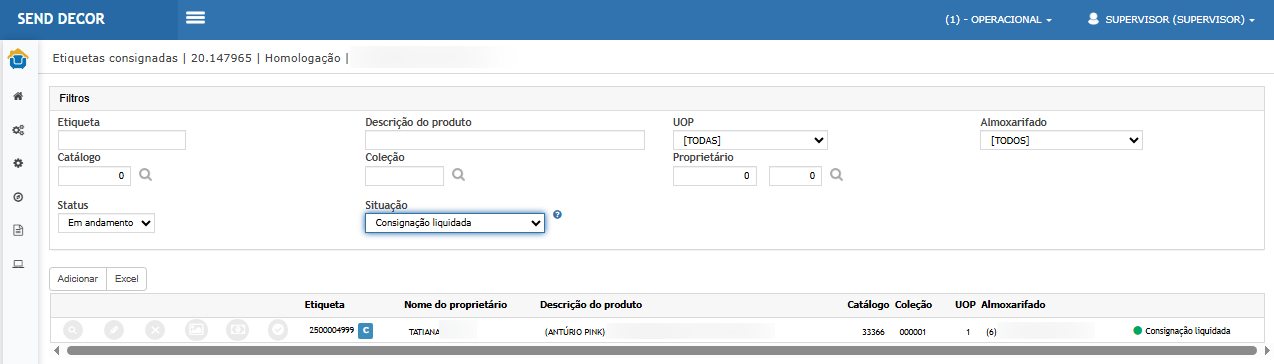Open the double-gears sidebar icon
1274x364 pixels.
[18, 130]
